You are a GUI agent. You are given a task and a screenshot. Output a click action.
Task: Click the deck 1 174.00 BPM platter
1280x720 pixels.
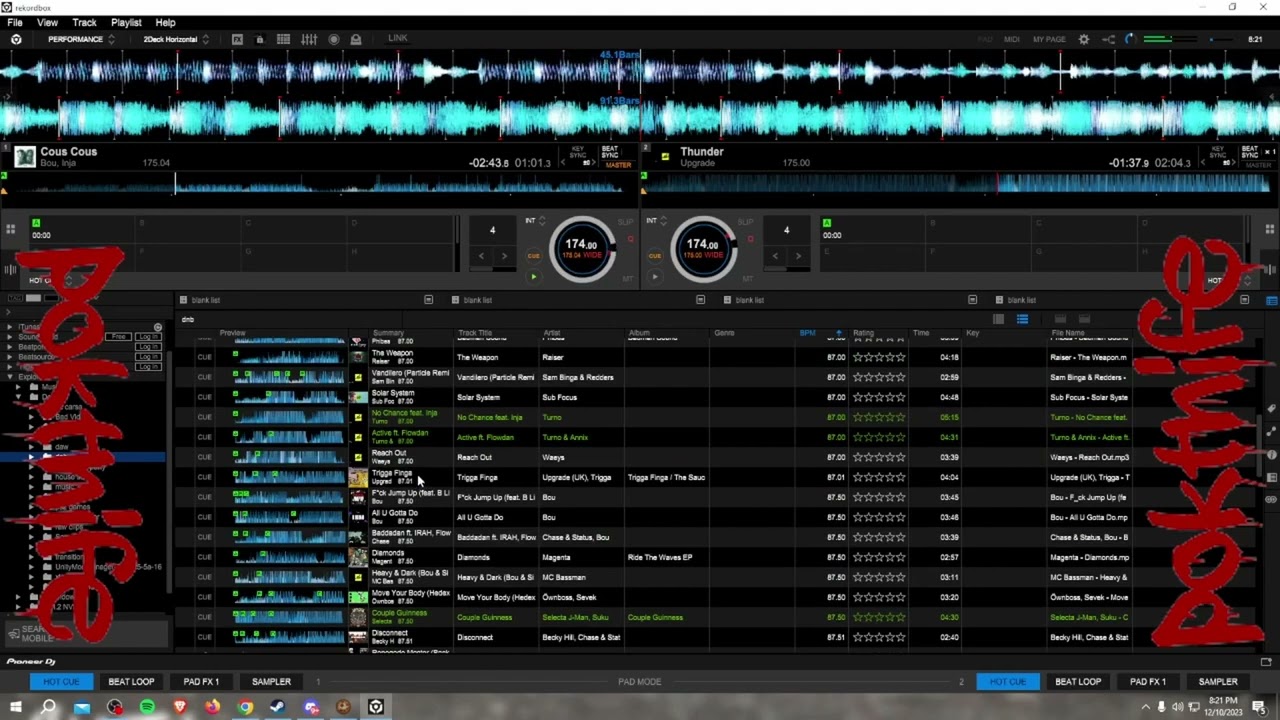(x=582, y=248)
